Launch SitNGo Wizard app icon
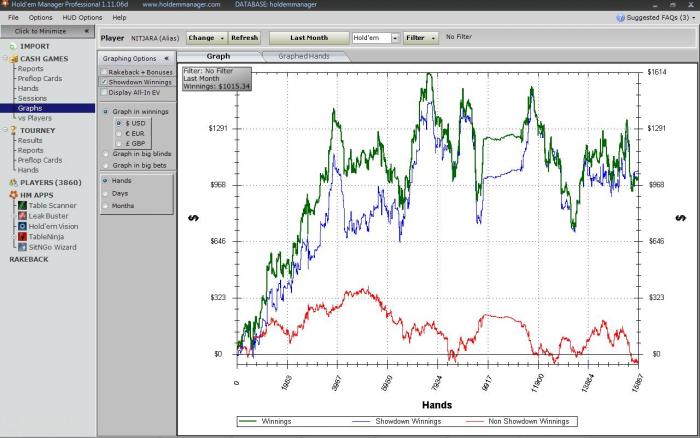The height and width of the screenshot is (438, 700). coord(22,247)
